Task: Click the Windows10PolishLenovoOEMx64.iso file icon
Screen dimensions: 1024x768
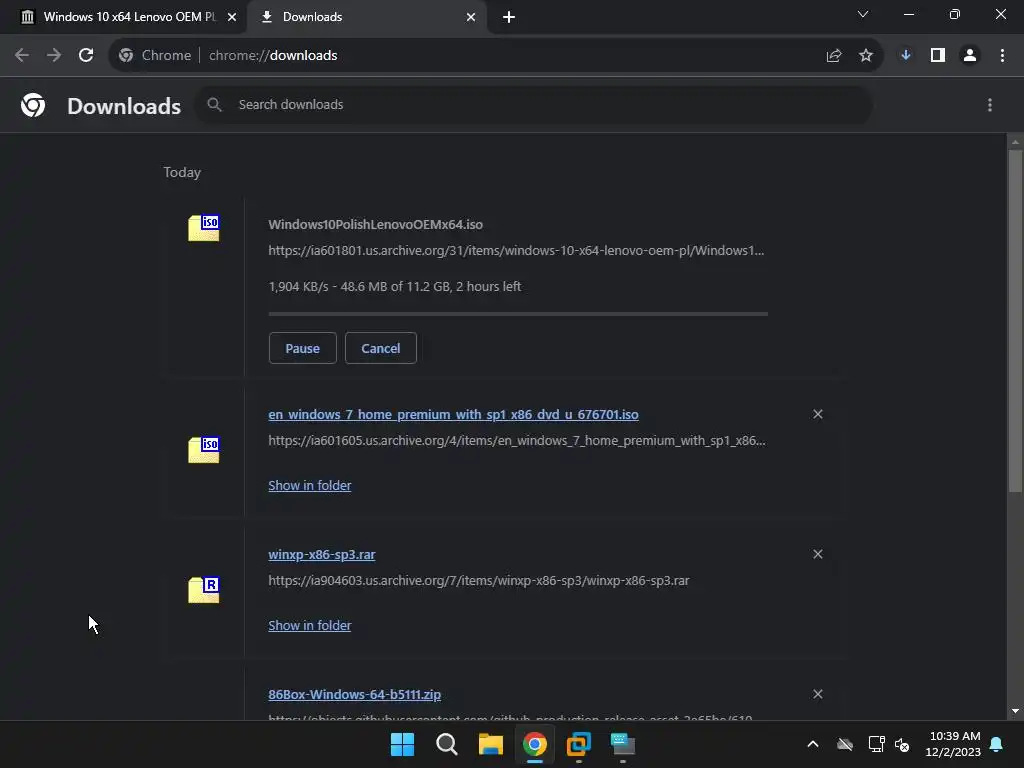Action: tap(204, 228)
